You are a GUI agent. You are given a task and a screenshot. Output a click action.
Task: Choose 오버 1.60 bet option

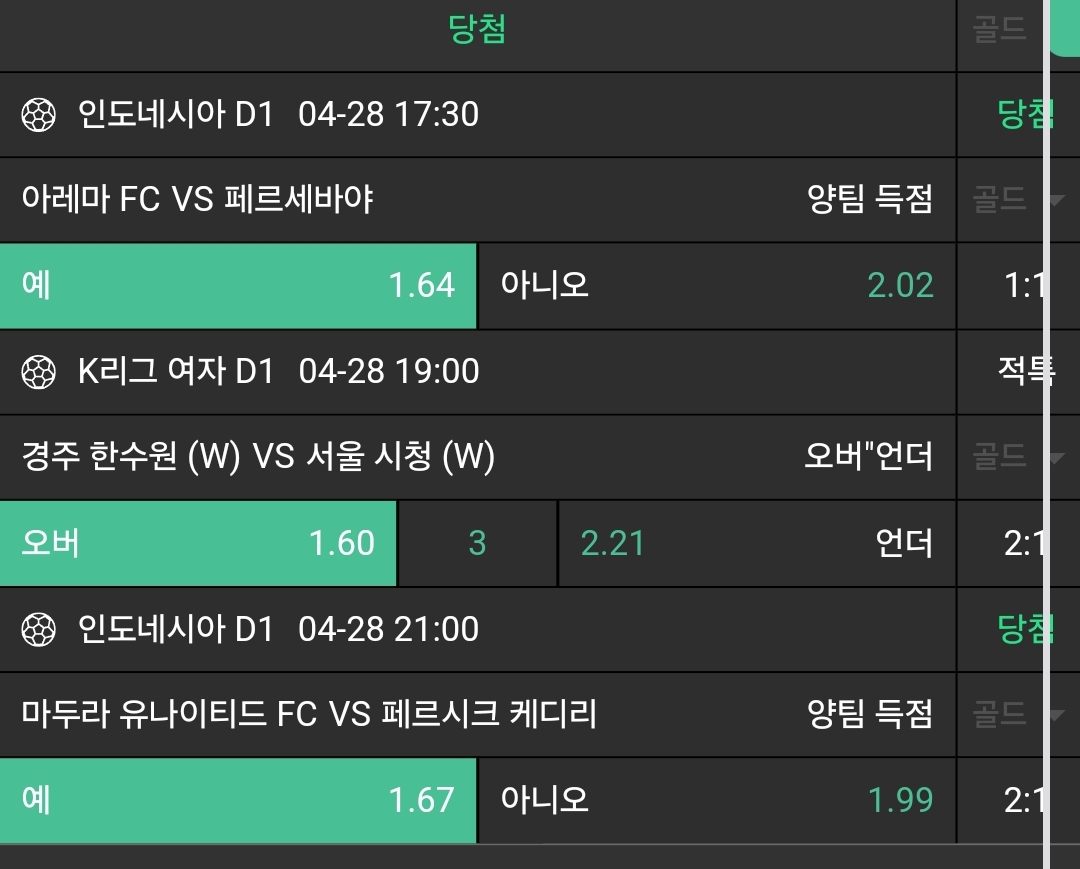198,543
